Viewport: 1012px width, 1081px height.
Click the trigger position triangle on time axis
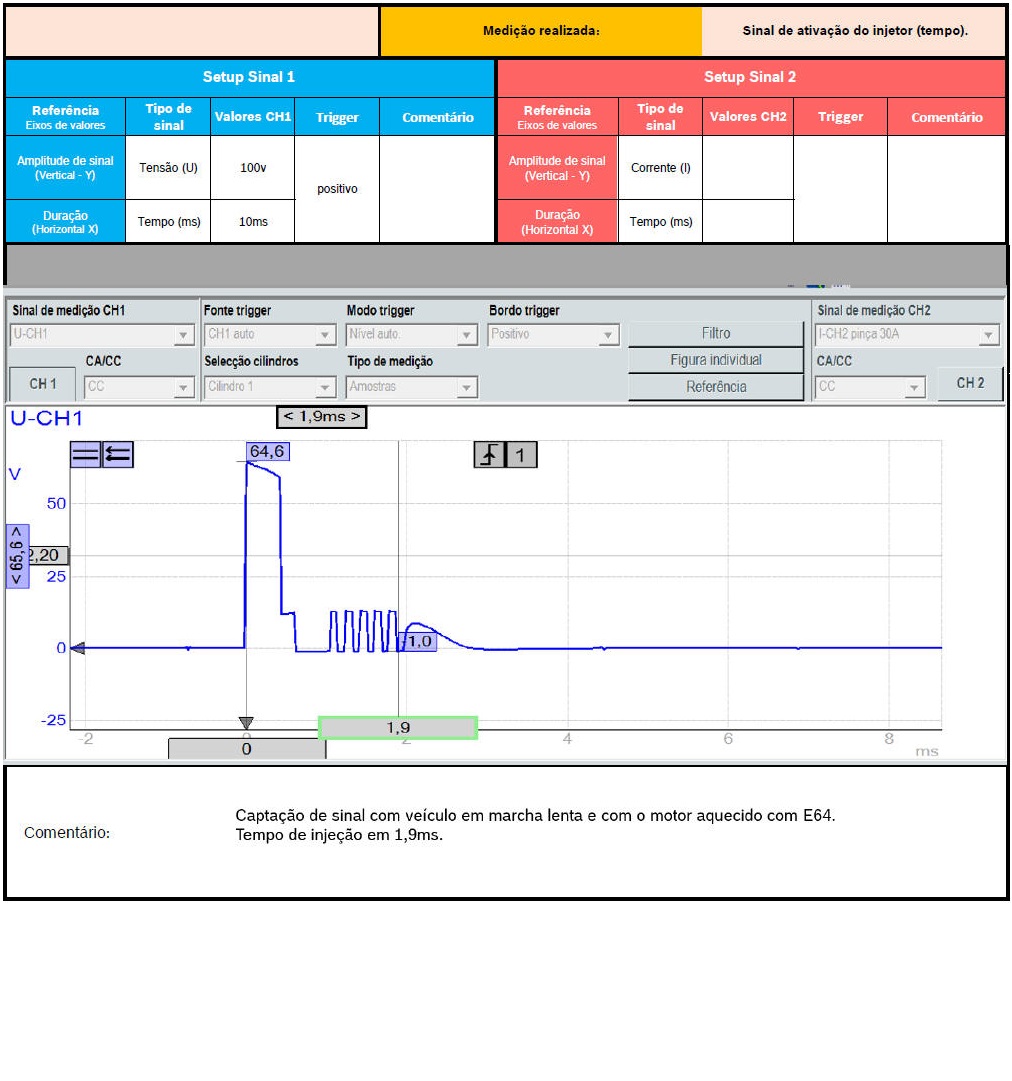coord(246,723)
